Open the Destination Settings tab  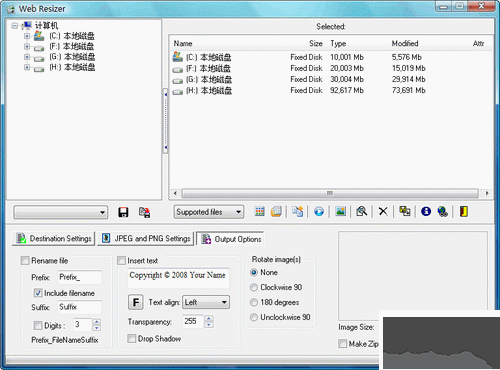click(54, 239)
